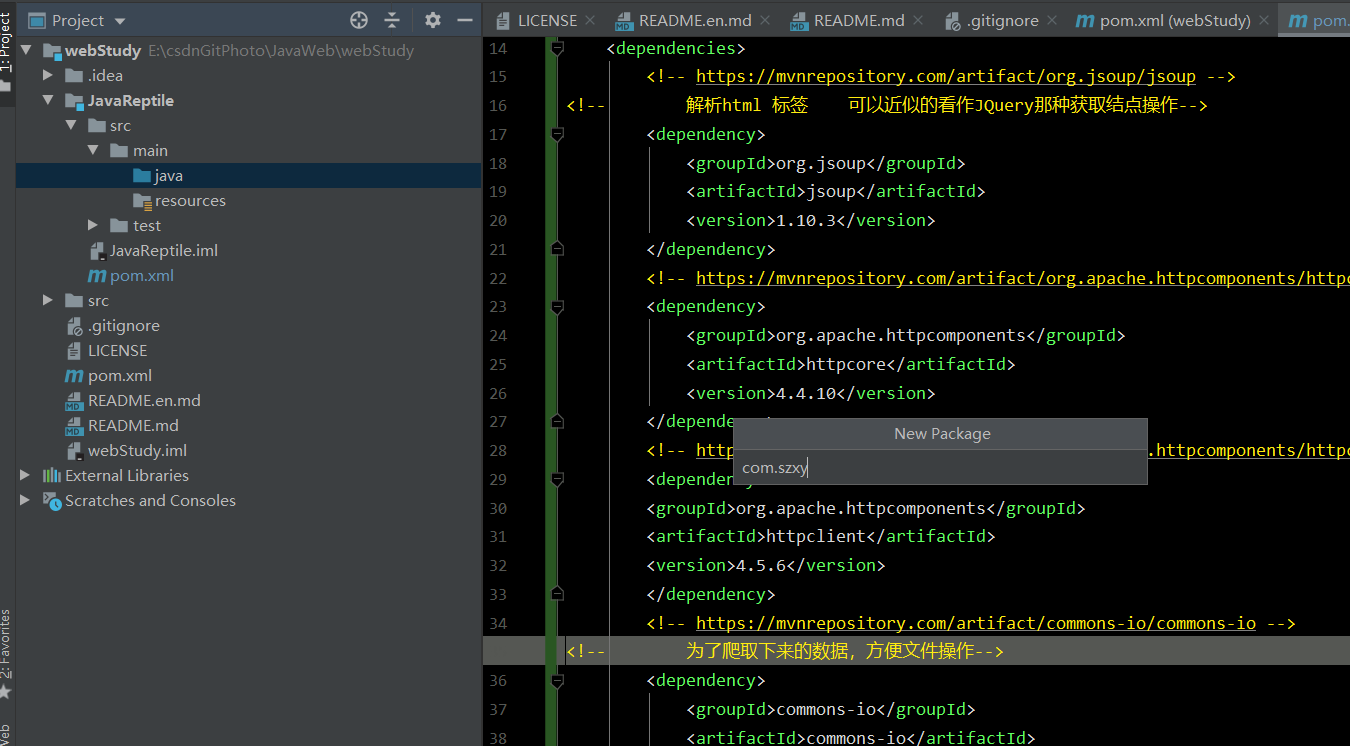The width and height of the screenshot is (1350, 746).
Task: Close the .gitignore tab
Action: click(x=1053, y=20)
